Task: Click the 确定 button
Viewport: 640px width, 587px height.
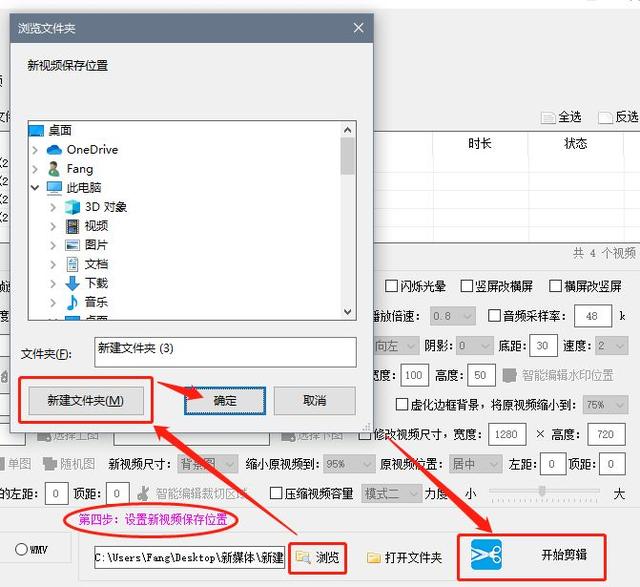Action: (224, 400)
